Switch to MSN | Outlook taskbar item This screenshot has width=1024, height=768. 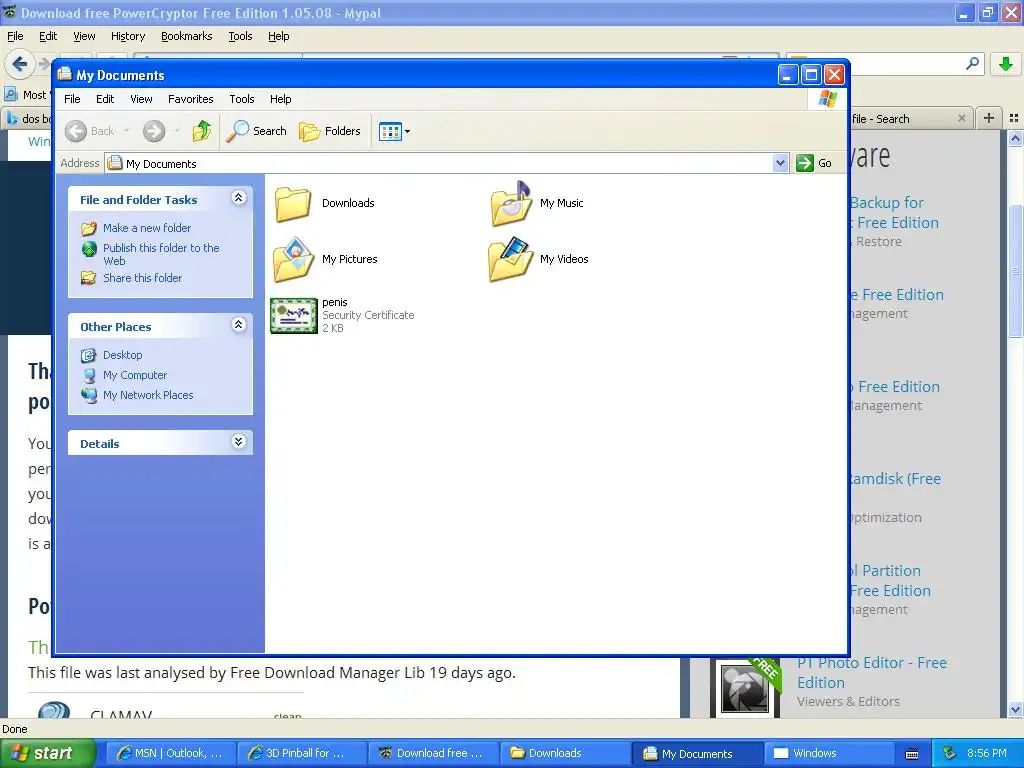pos(170,754)
